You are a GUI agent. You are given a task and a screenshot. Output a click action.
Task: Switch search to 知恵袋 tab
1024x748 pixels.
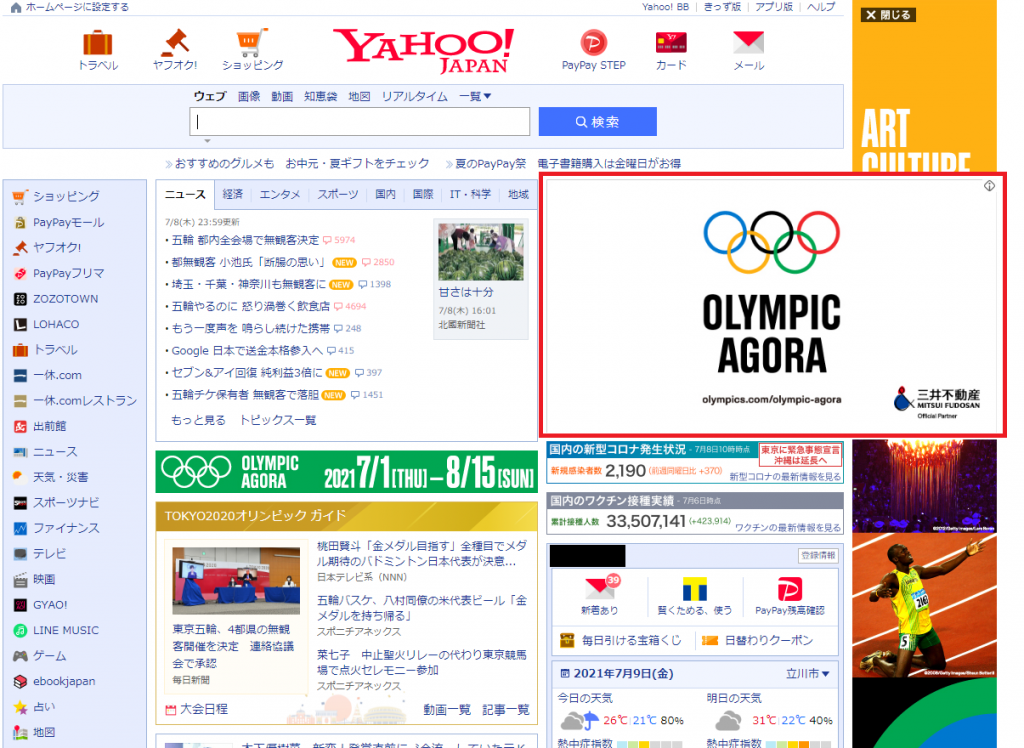[x=320, y=96]
